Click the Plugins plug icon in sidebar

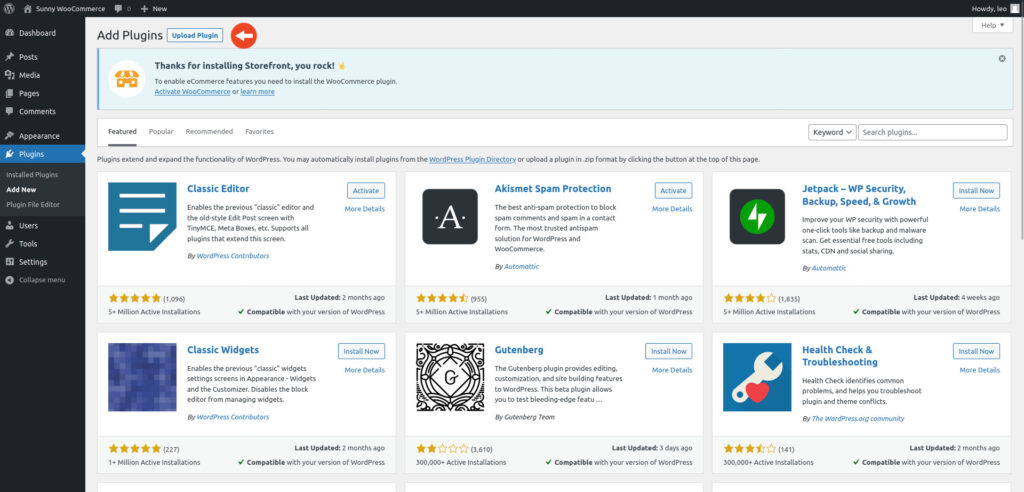coord(9,154)
